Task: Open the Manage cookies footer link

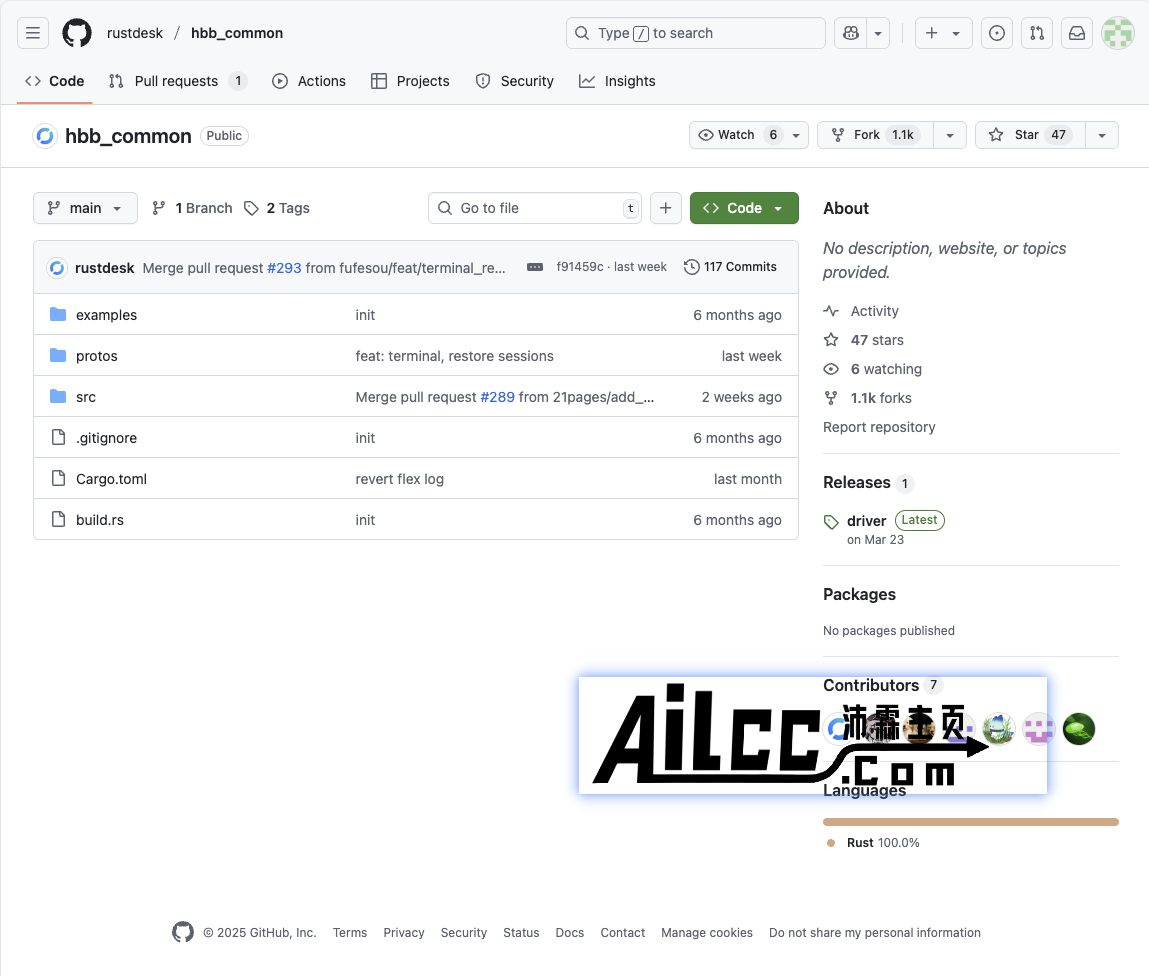Action: tap(706, 933)
